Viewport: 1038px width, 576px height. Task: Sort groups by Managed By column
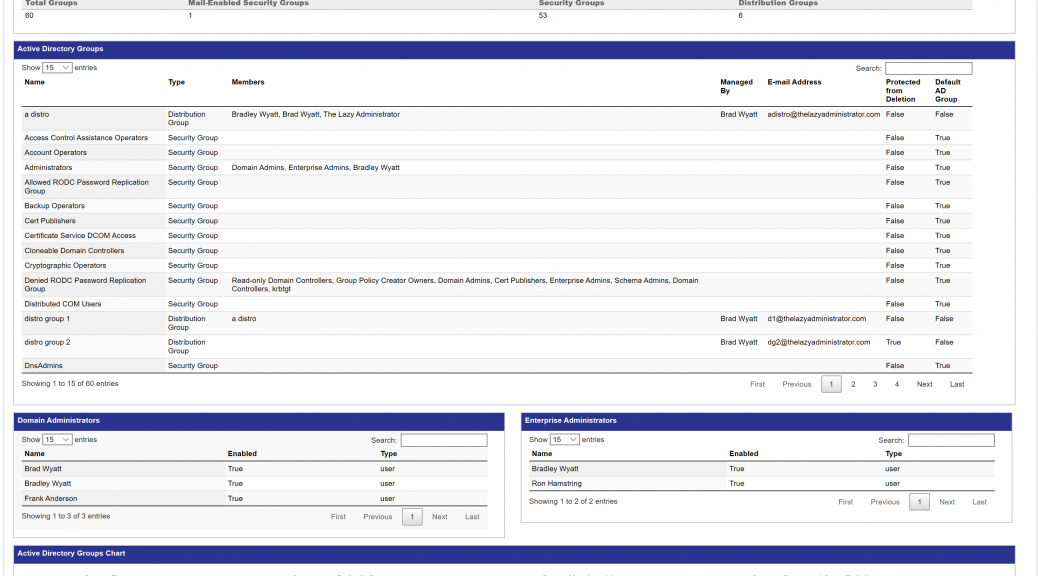(736, 86)
